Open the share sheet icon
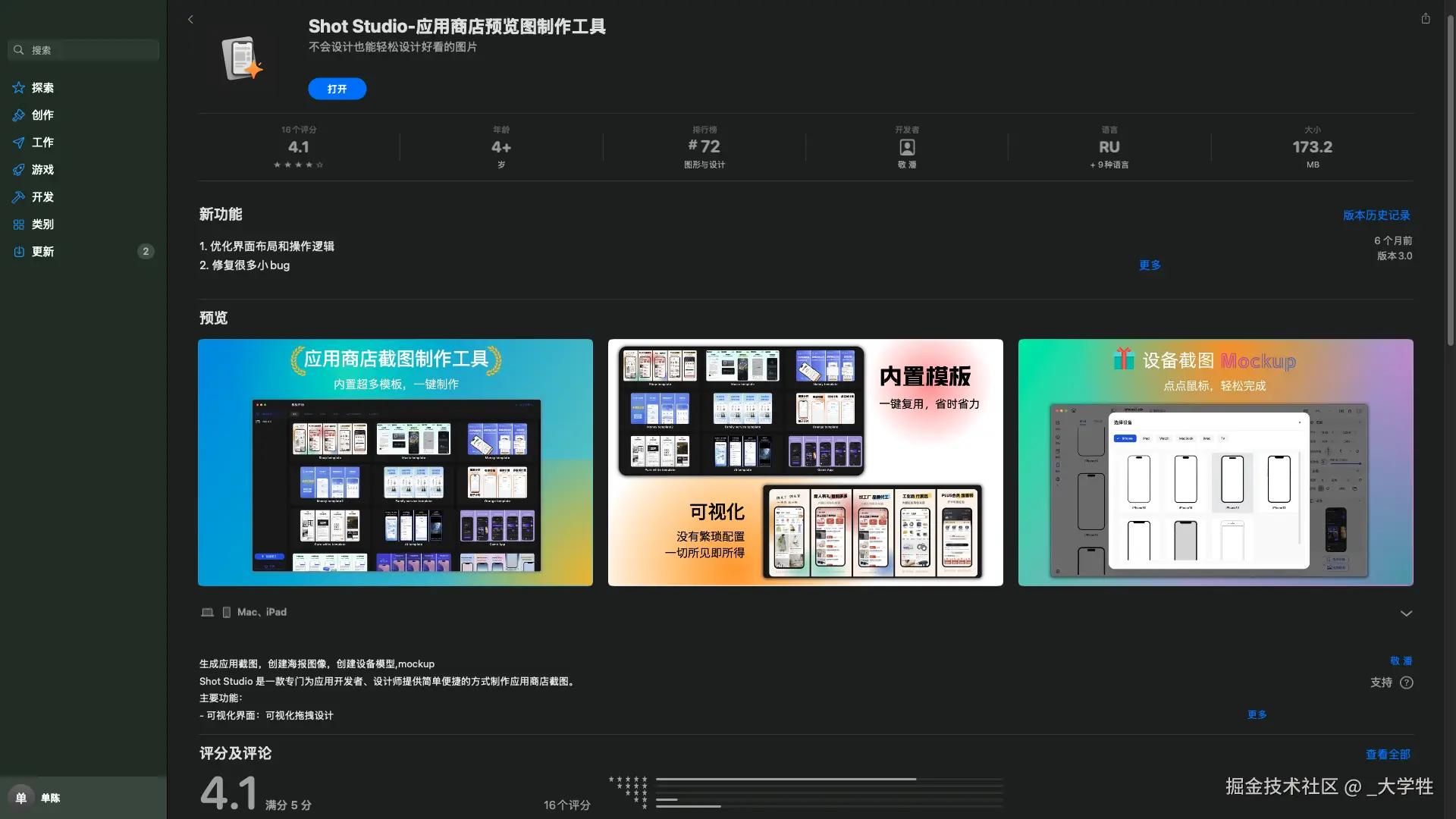Image resolution: width=1456 pixels, height=819 pixels. [x=1426, y=17]
